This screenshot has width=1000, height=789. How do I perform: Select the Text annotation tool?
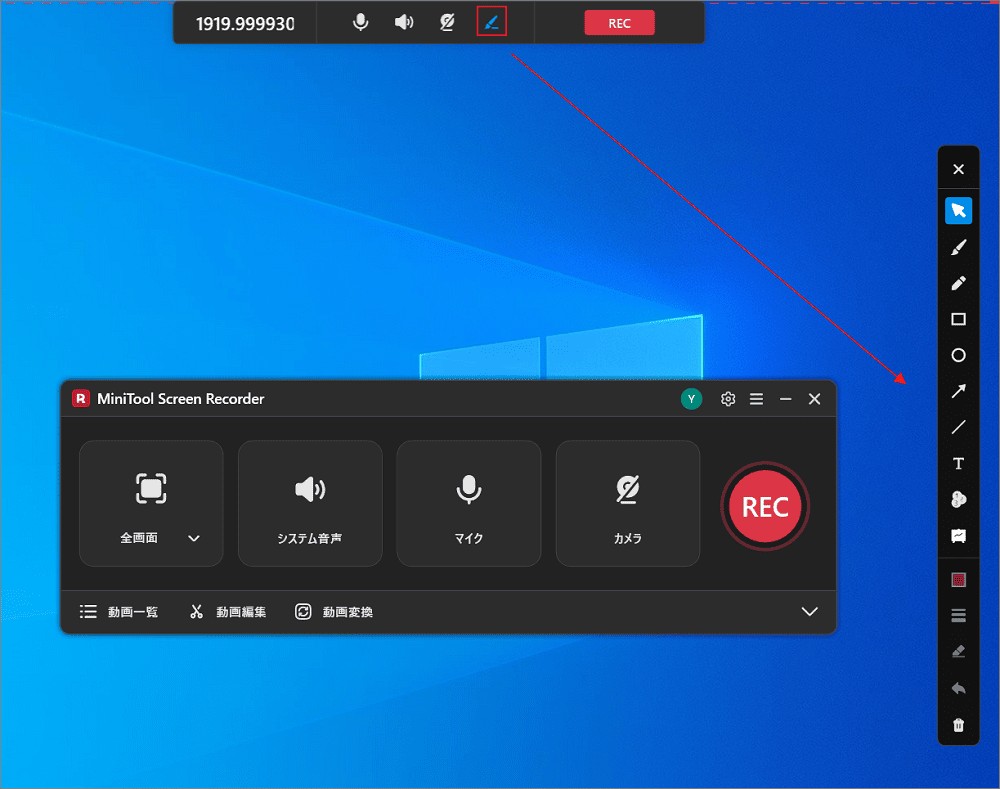tap(958, 463)
